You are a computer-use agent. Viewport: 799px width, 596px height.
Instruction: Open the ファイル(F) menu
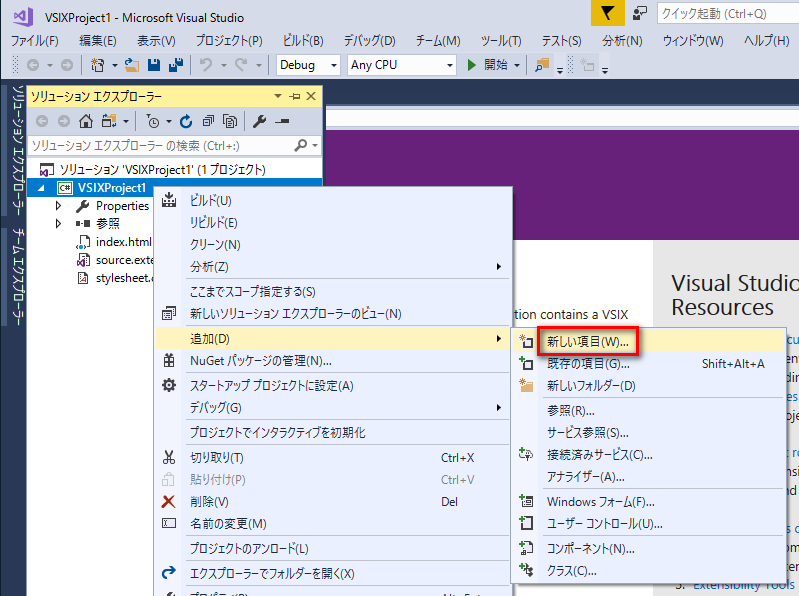[x=35, y=41]
